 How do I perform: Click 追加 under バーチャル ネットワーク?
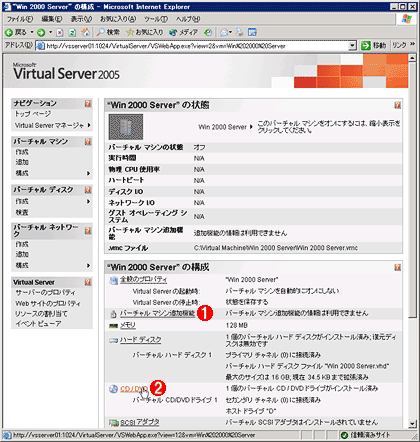22,254
